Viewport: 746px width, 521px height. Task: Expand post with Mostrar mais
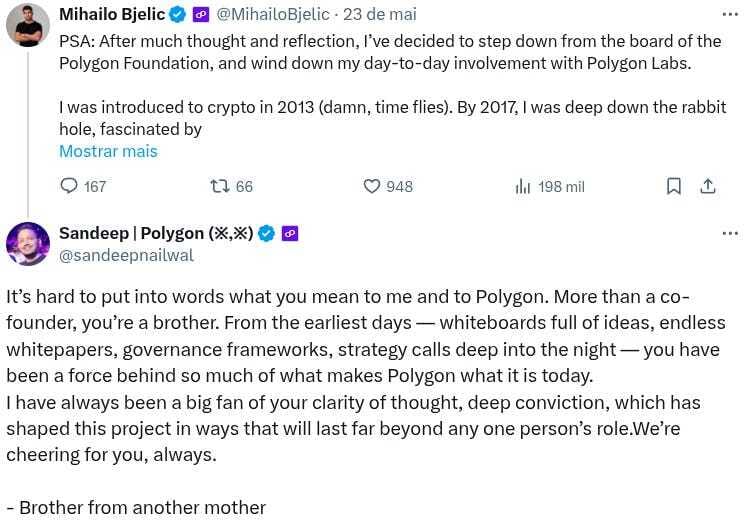[x=108, y=152]
